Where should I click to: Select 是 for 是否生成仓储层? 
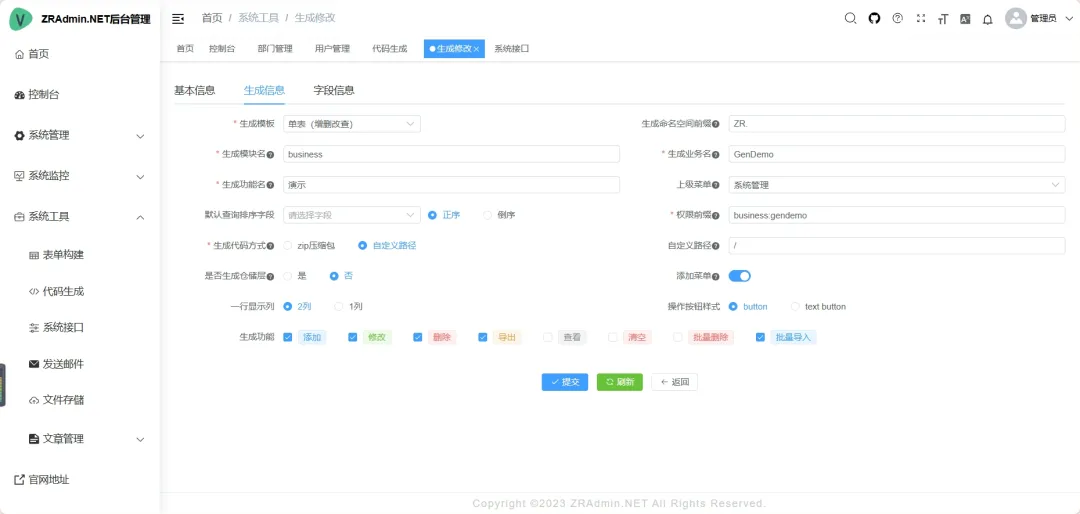(x=288, y=276)
